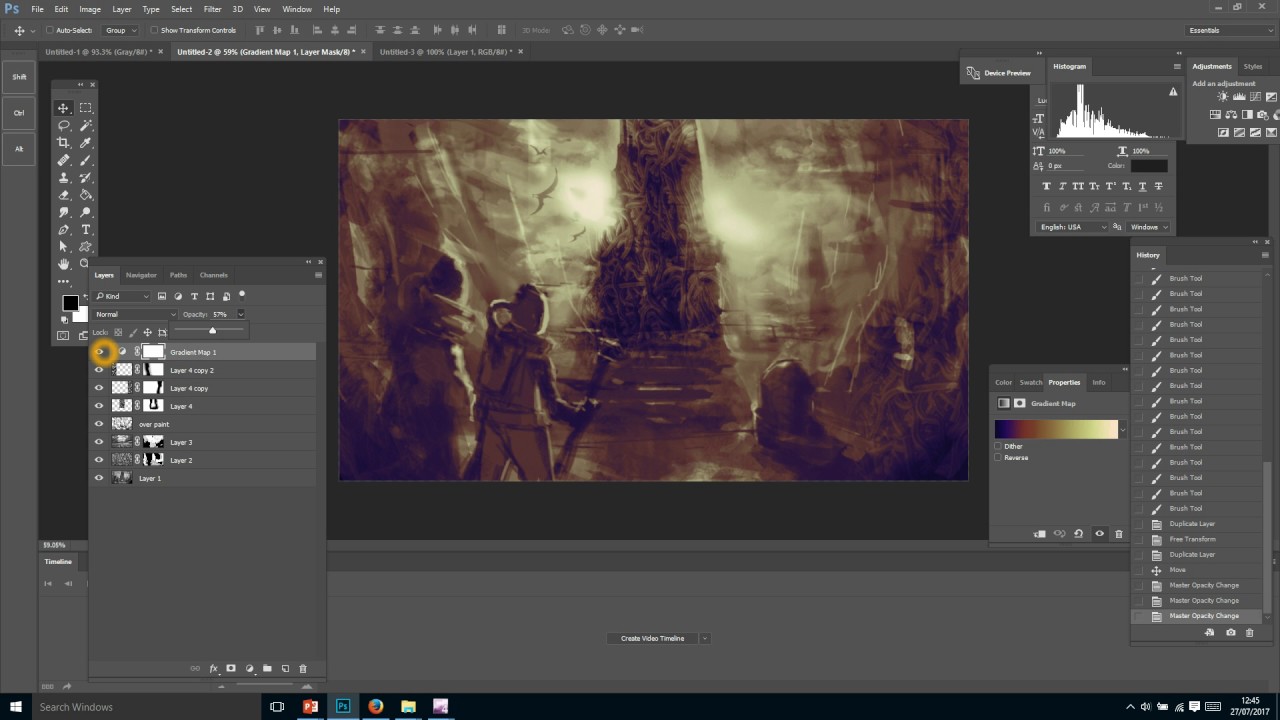This screenshot has height=720, width=1280.
Task: Select the Eyedropper tool
Action: (86, 143)
